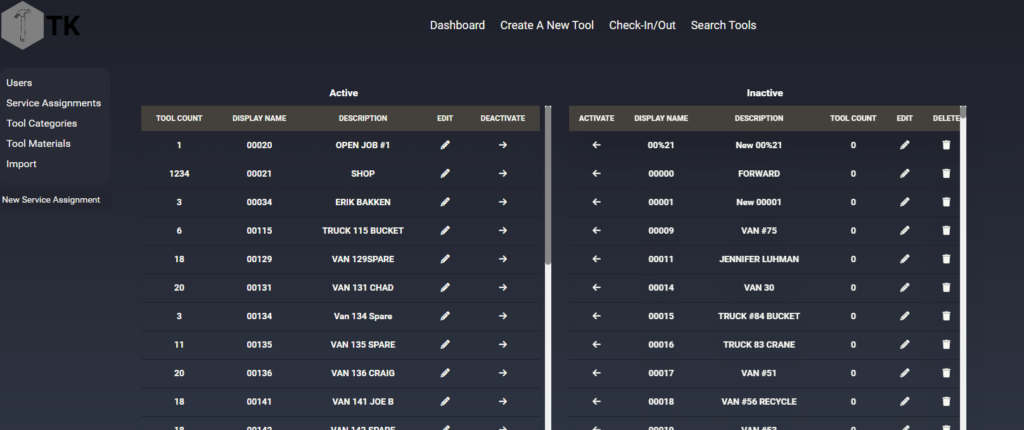Activate the VAN #56 RECYCLE assignment
1024x430 pixels.
click(x=596, y=402)
